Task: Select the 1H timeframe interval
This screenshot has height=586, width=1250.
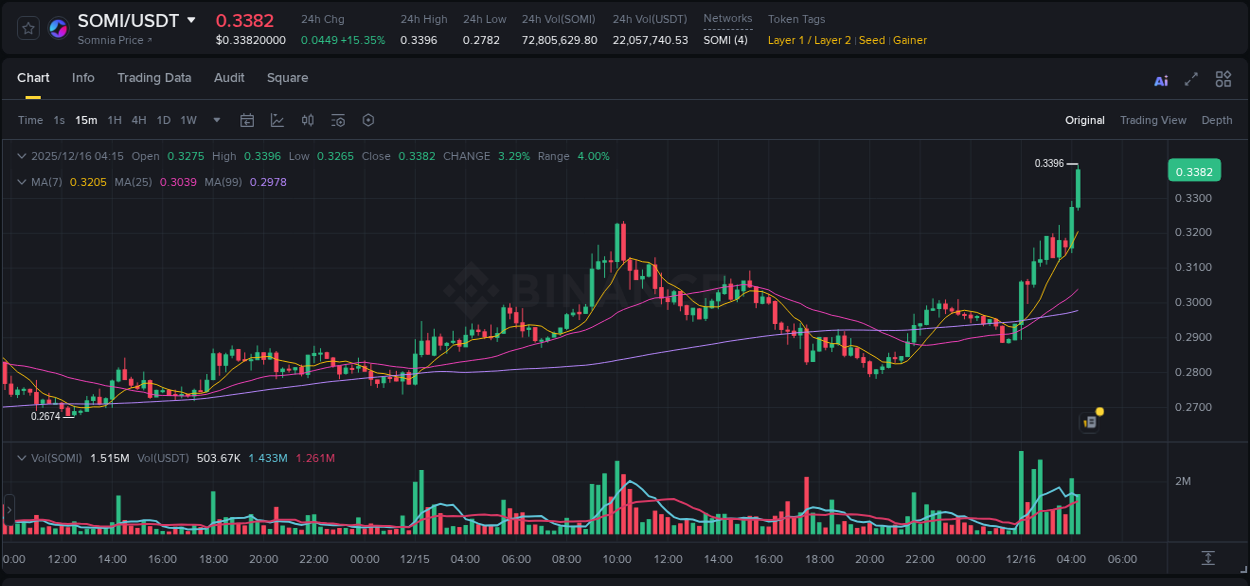Action: pyautogui.click(x=114, y=120)
